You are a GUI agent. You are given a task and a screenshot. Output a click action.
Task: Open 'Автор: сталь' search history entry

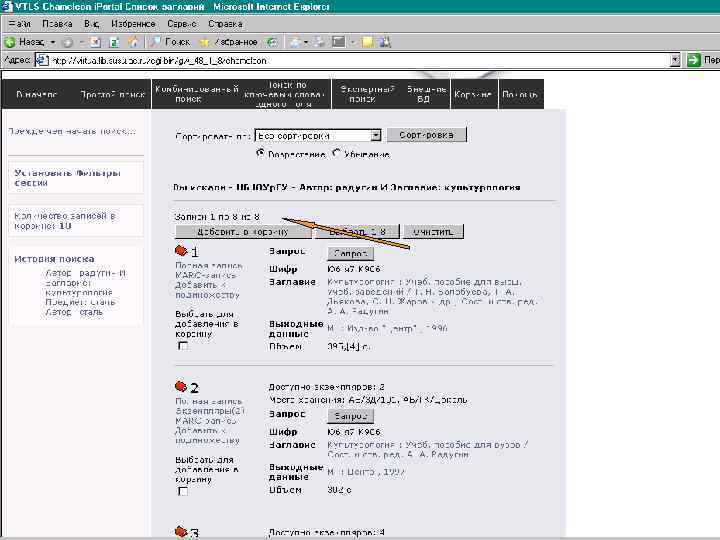[74, 312]
